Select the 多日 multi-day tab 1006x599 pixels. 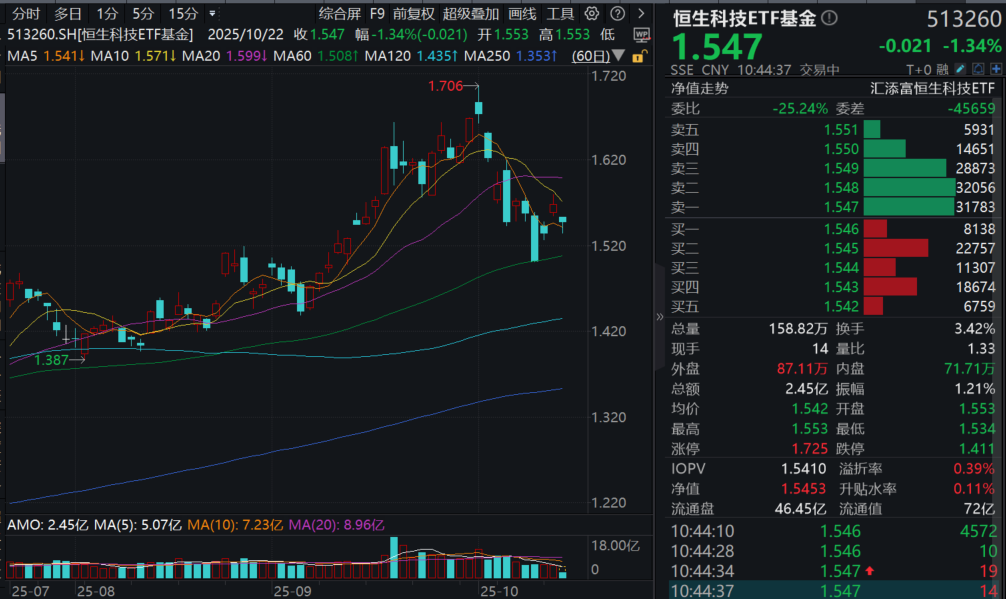(68, 14)
